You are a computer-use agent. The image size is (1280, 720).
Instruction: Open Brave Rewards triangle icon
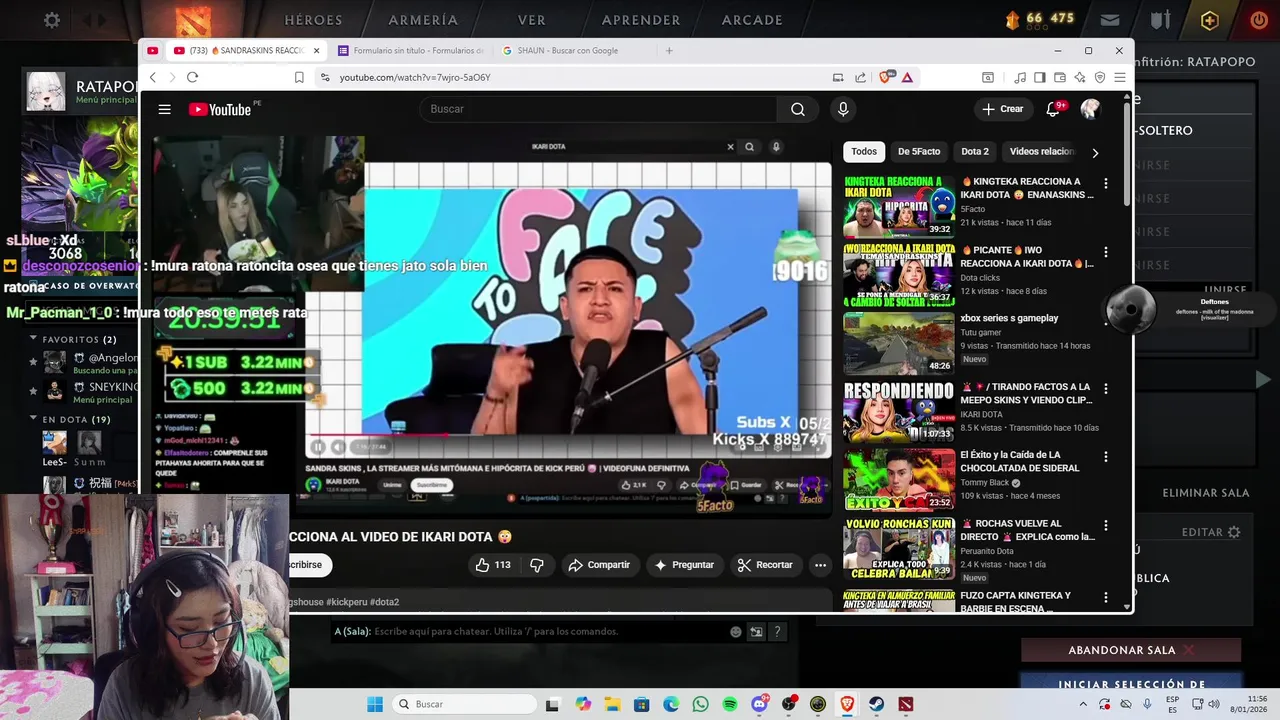point(907,77)
